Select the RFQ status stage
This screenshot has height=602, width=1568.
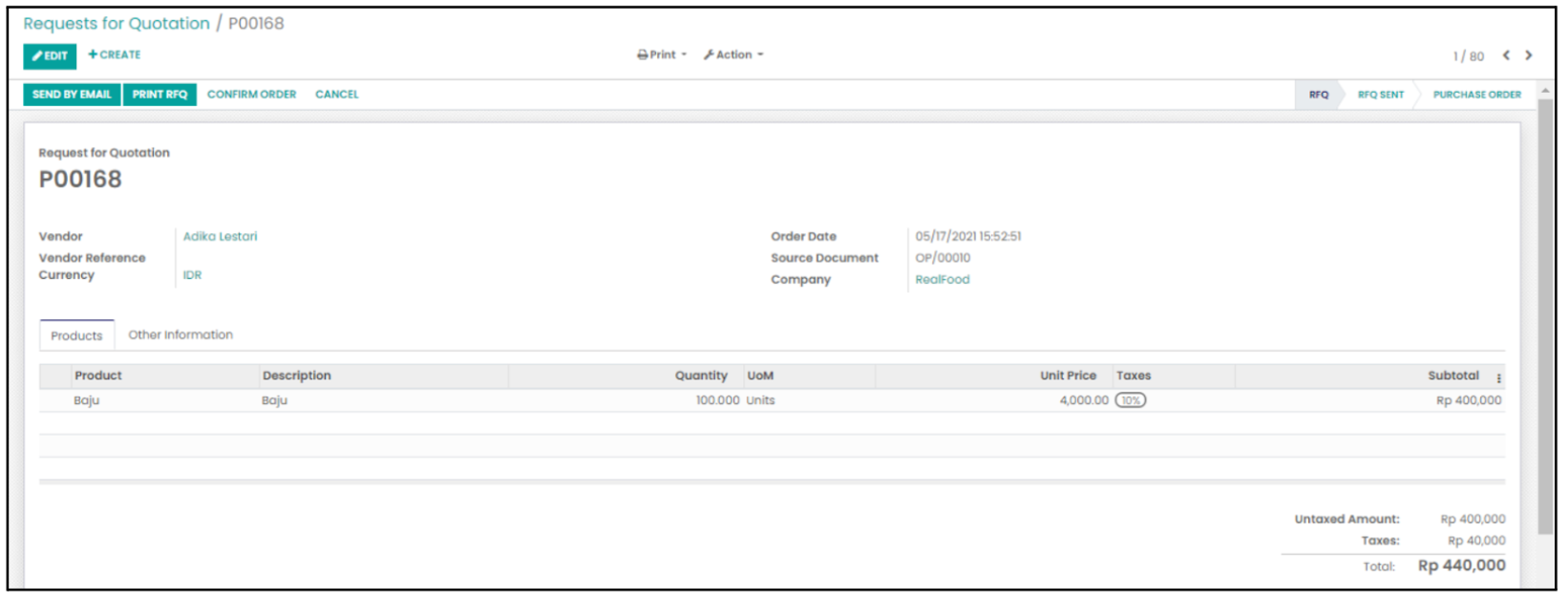(x=1319, y=95)
